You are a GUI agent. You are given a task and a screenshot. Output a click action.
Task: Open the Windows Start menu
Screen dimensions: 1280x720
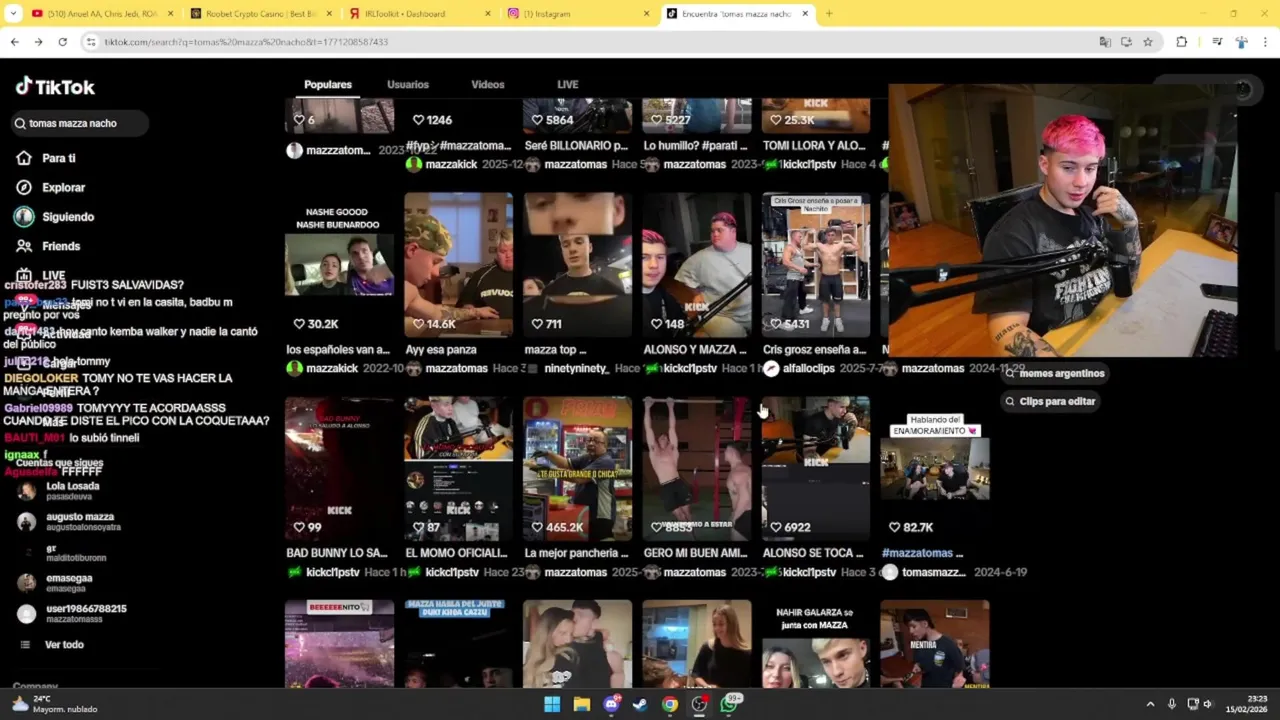[552, 704]
